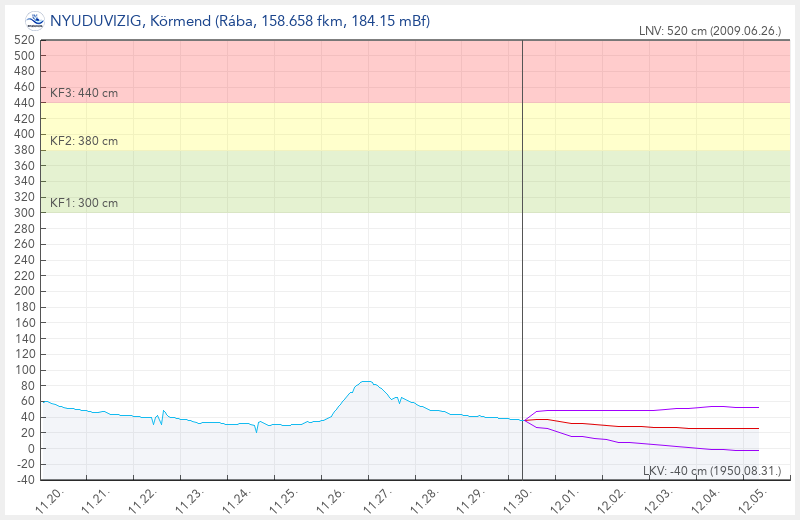Image resolution: width=800 pixels, height=520 pixels.
Task: Click the KF1: 300 cm threshold label
Action: 84,203
